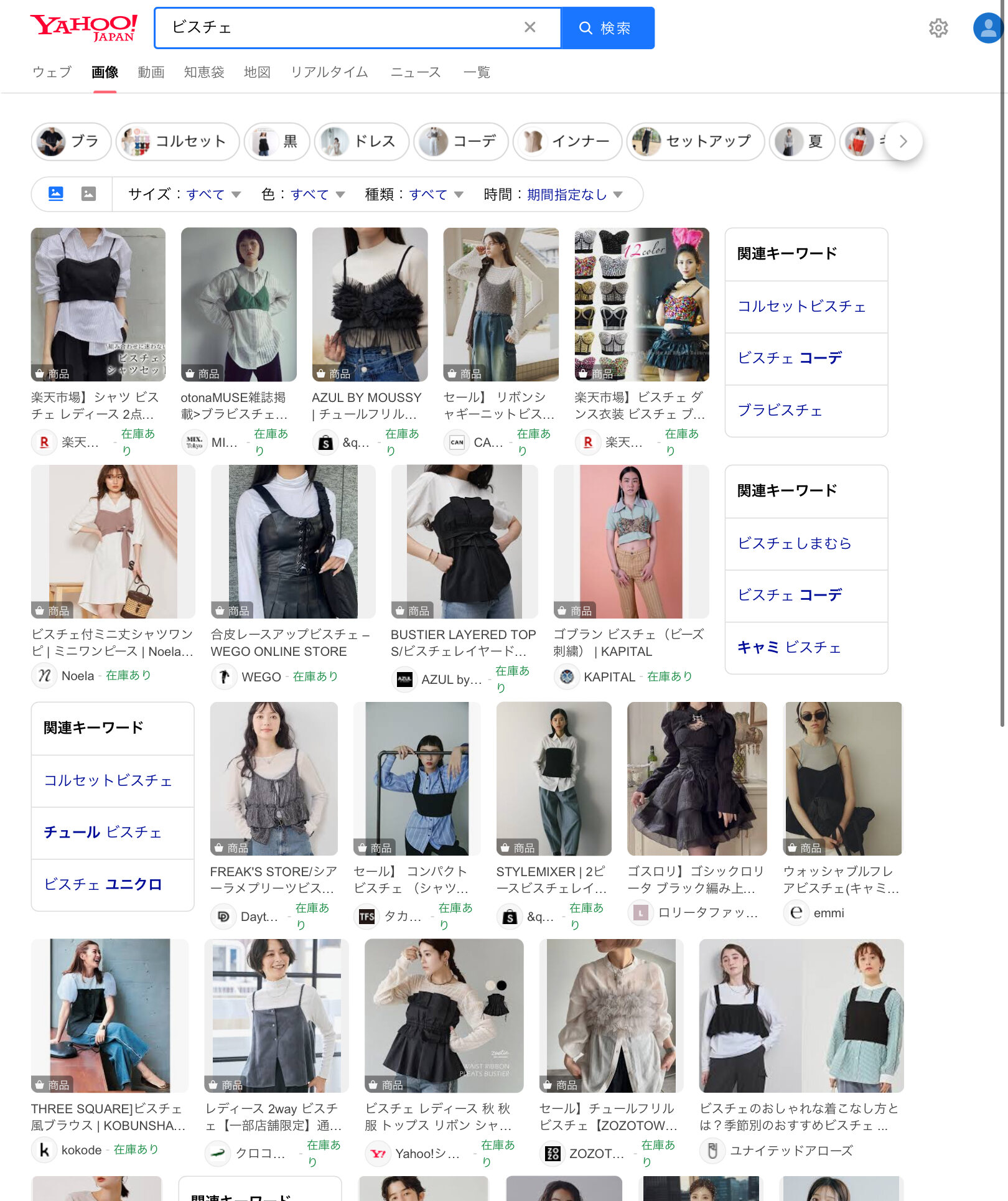Click the KAPITAL store icon

(x=567, y=676)
